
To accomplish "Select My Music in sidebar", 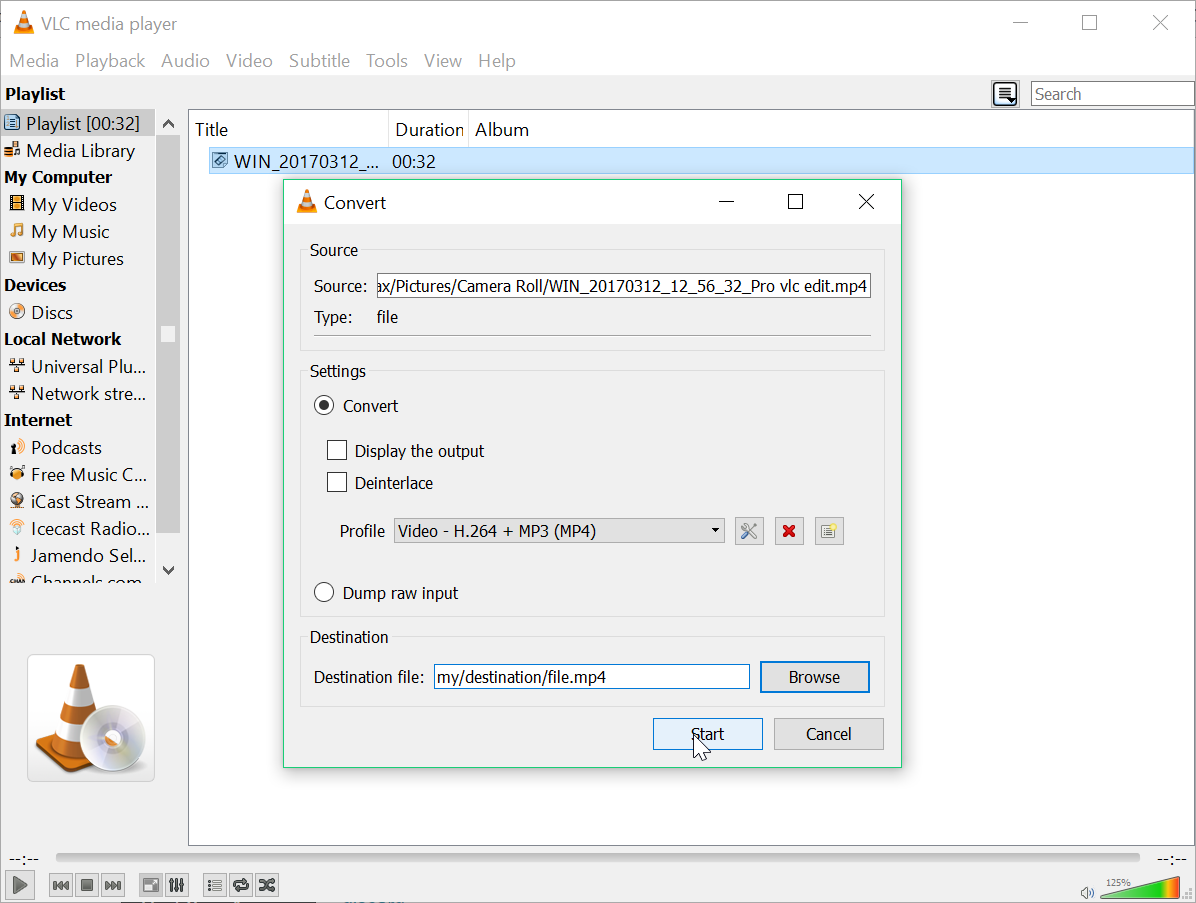I will 70,232.
